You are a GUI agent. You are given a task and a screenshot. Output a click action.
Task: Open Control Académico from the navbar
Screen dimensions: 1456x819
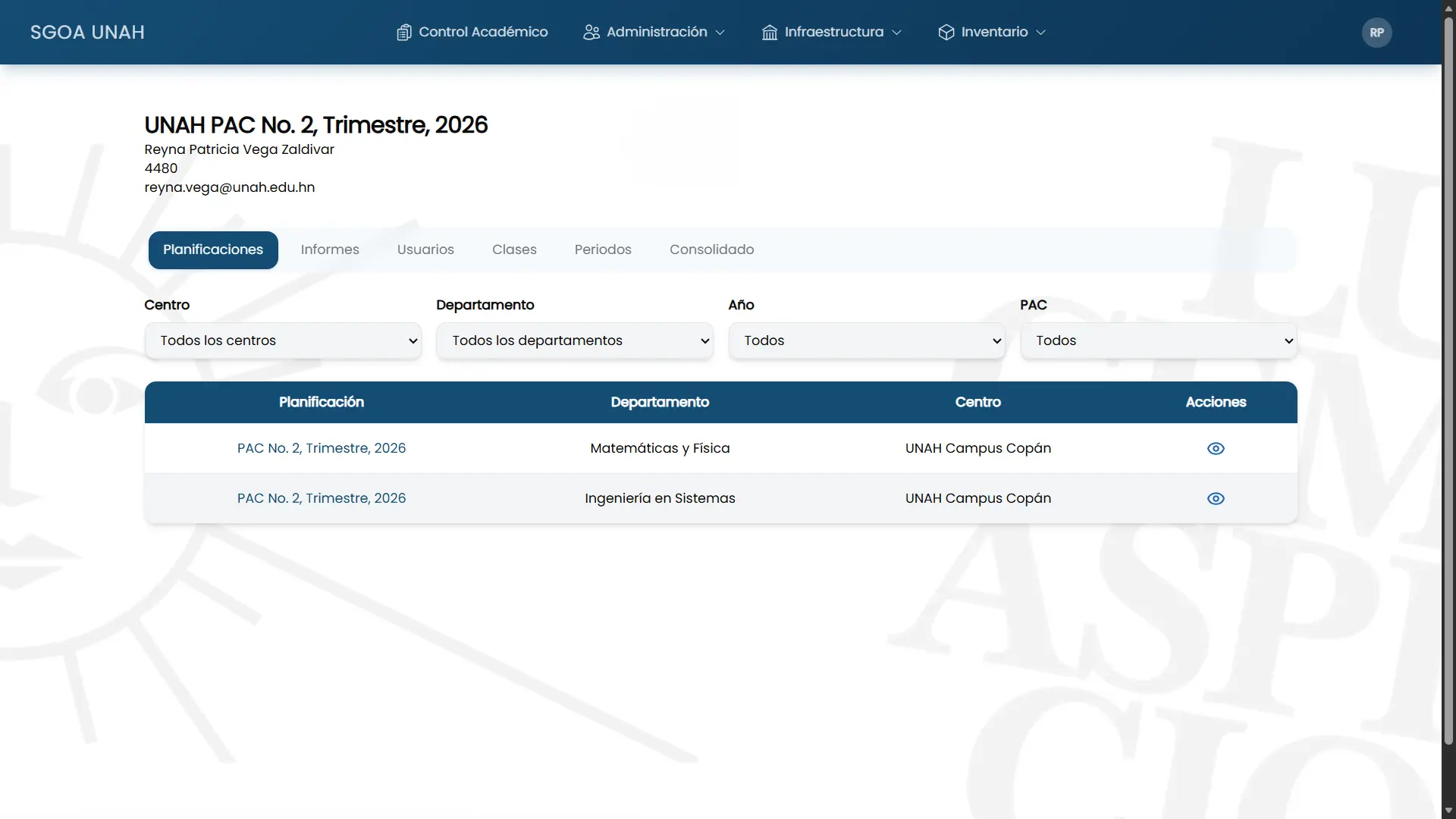(472, 33)
